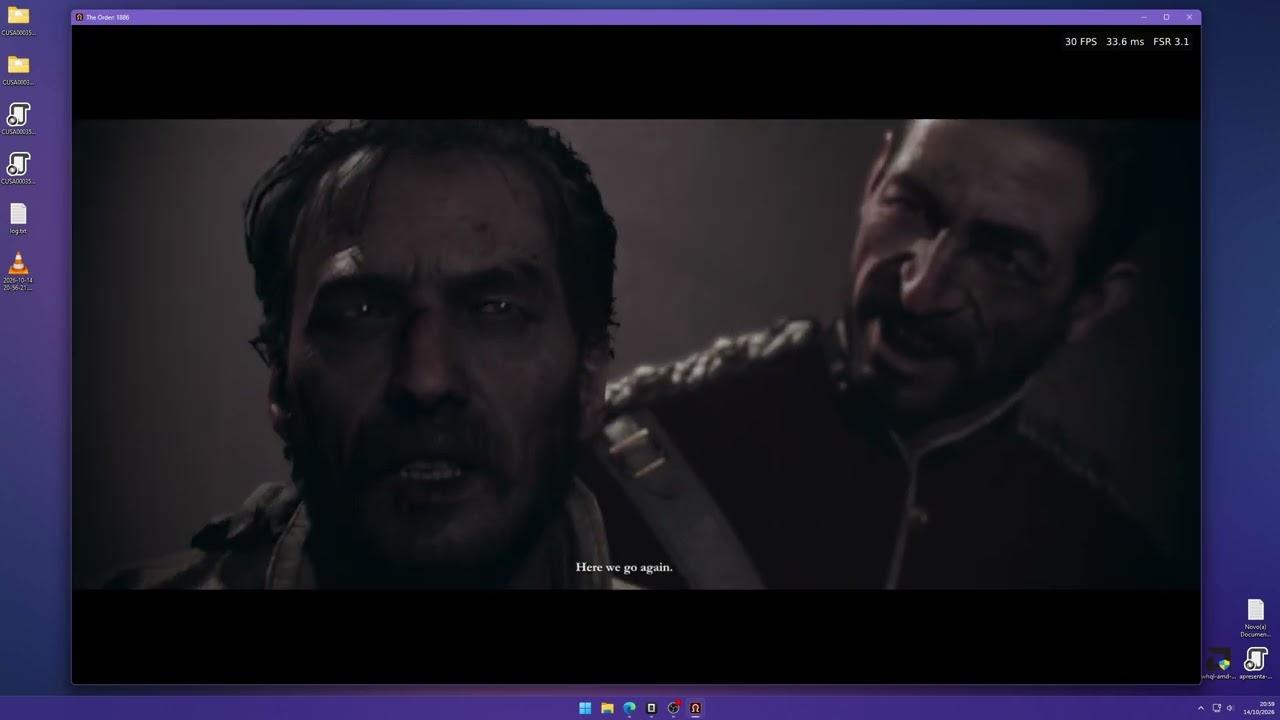
Task: Click the subtitle "Here we go again."
Action: [624, 567]
